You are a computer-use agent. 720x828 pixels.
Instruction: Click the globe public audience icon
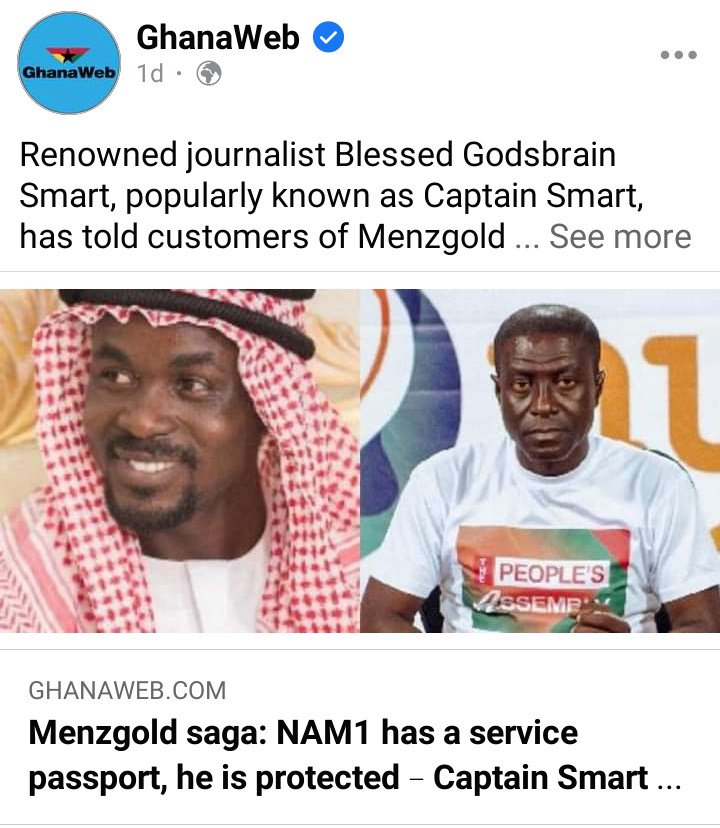point(209,73)
